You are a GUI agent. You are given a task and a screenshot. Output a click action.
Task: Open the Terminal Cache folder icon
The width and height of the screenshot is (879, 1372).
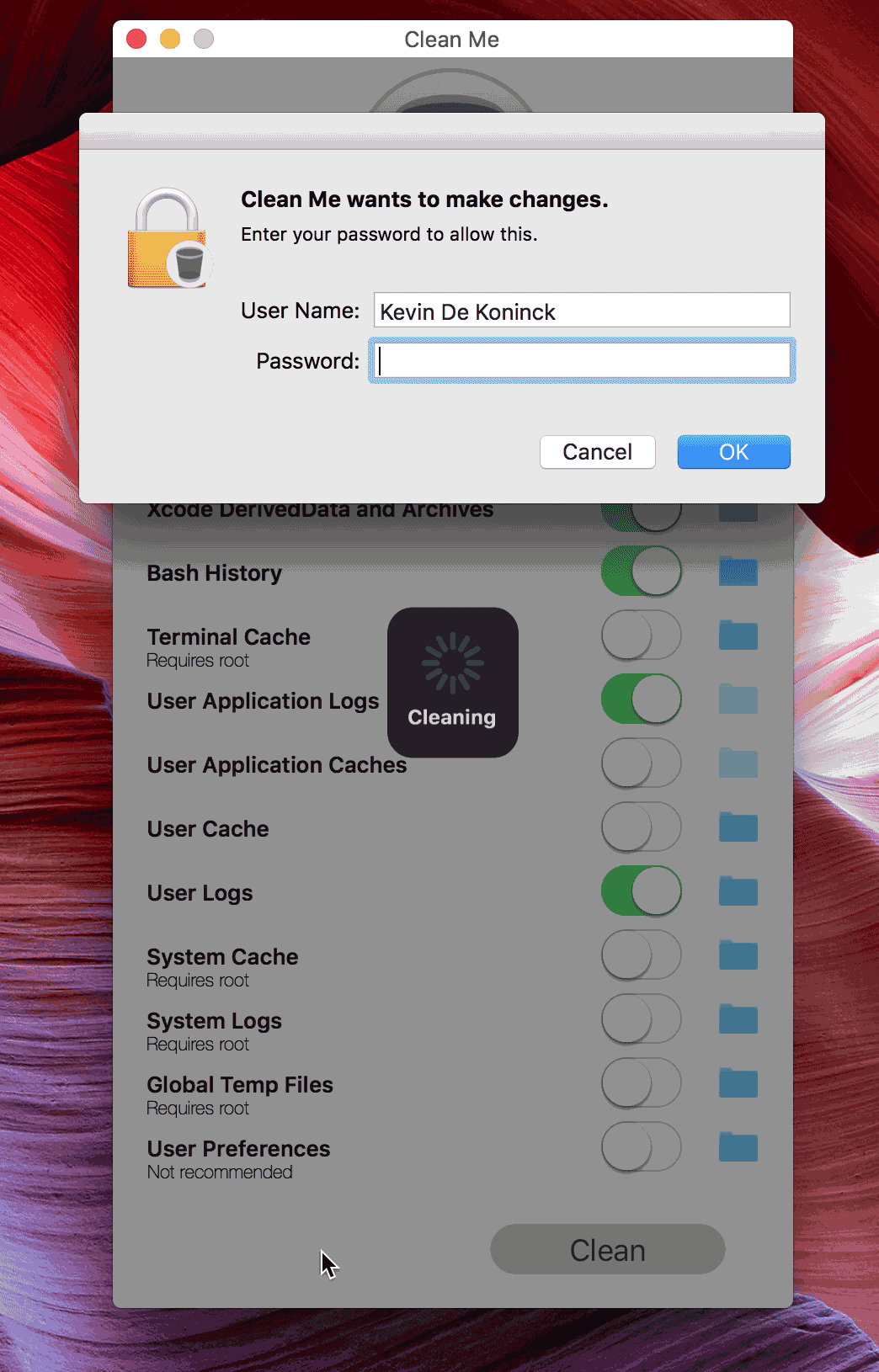738,635
